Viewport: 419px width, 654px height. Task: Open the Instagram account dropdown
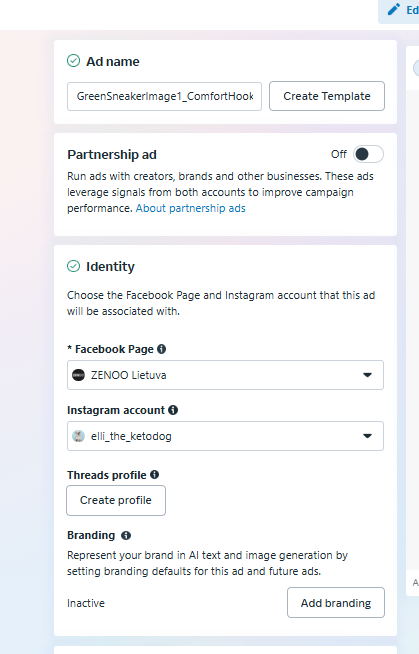[225, 436]
